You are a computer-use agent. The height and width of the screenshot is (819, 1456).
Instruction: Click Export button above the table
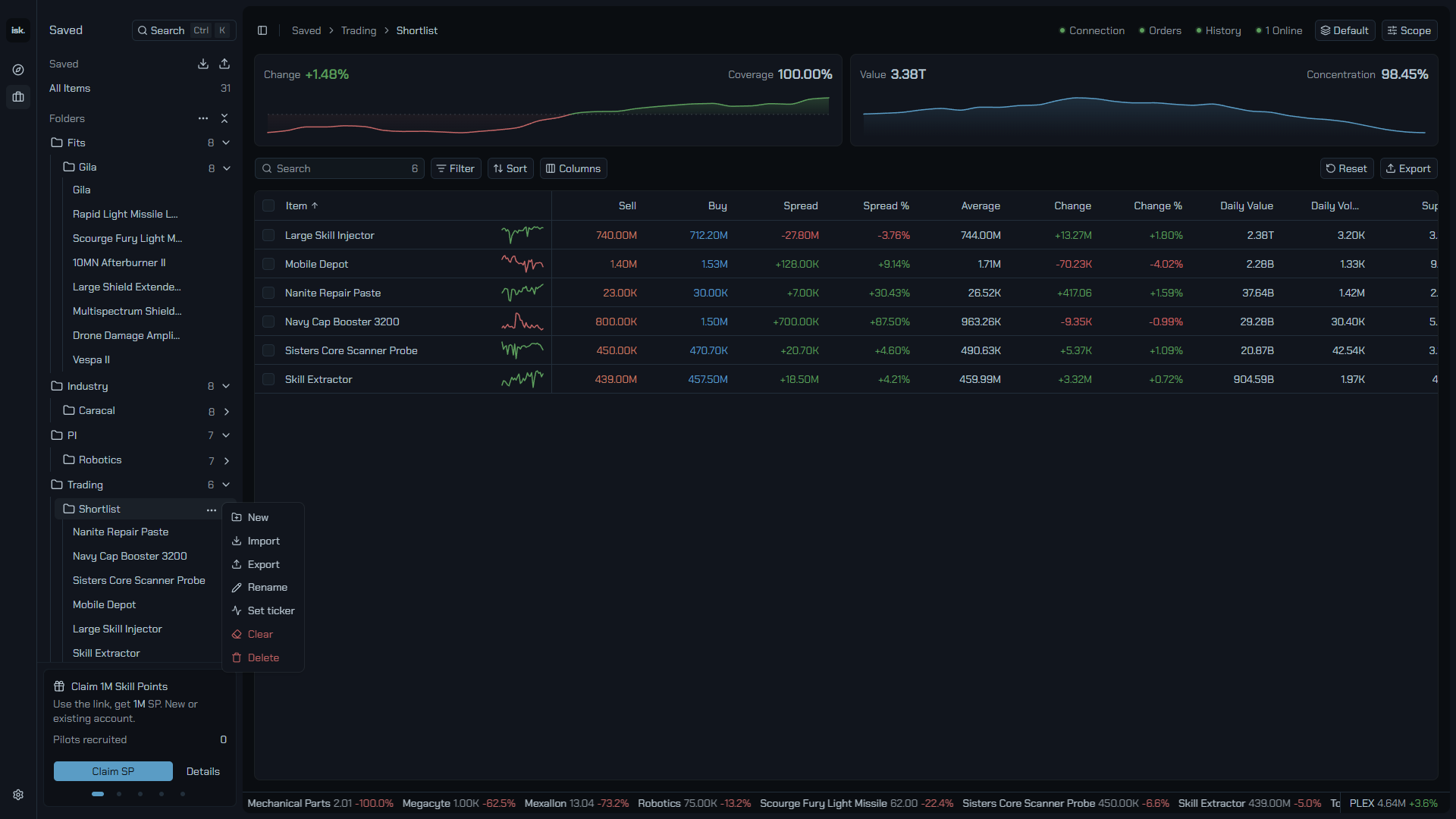[x=1408, y=168]
